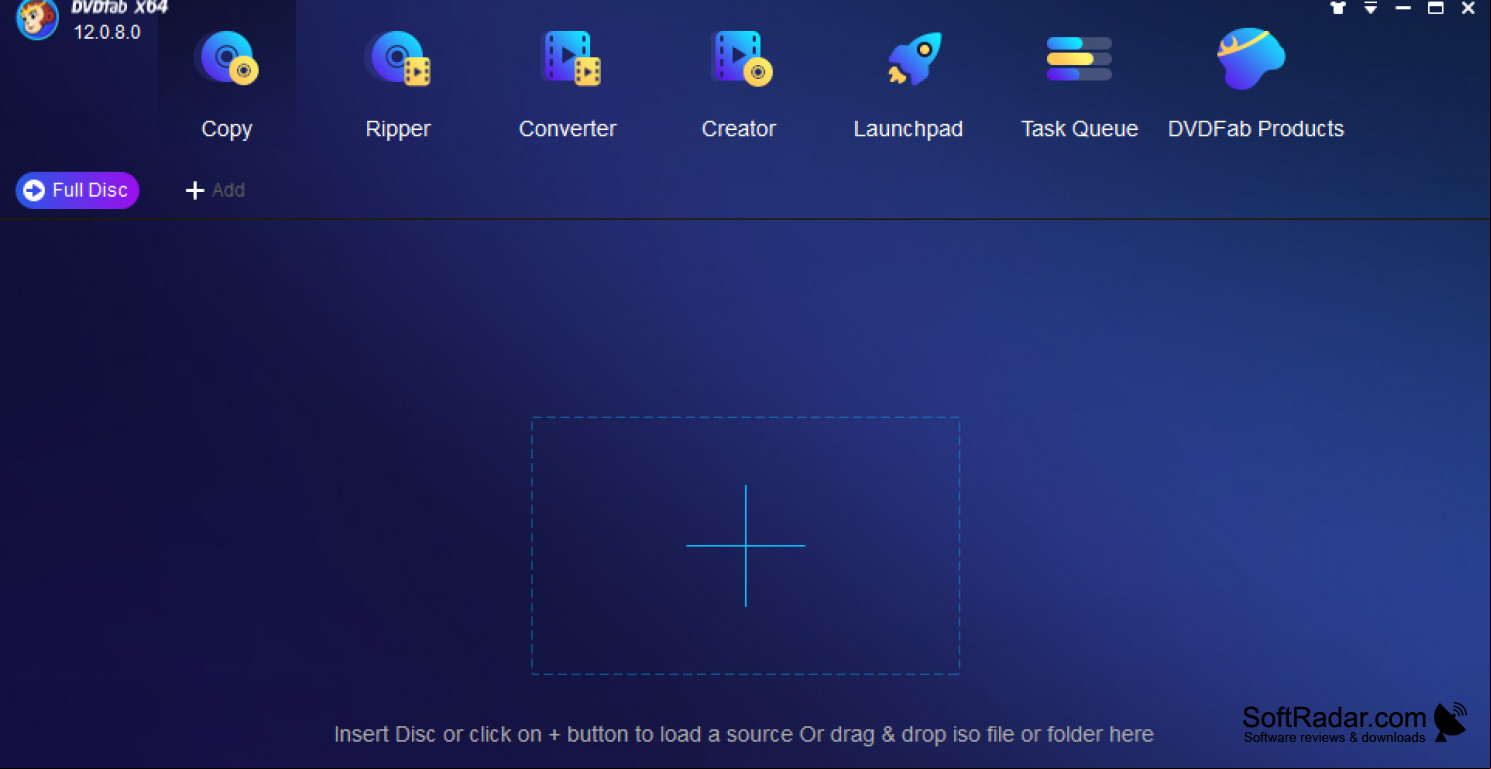Image resolution: width=1491 pixels, height=769 pixels.
Task: Open the Converter module
Action: tap(568, 84)
